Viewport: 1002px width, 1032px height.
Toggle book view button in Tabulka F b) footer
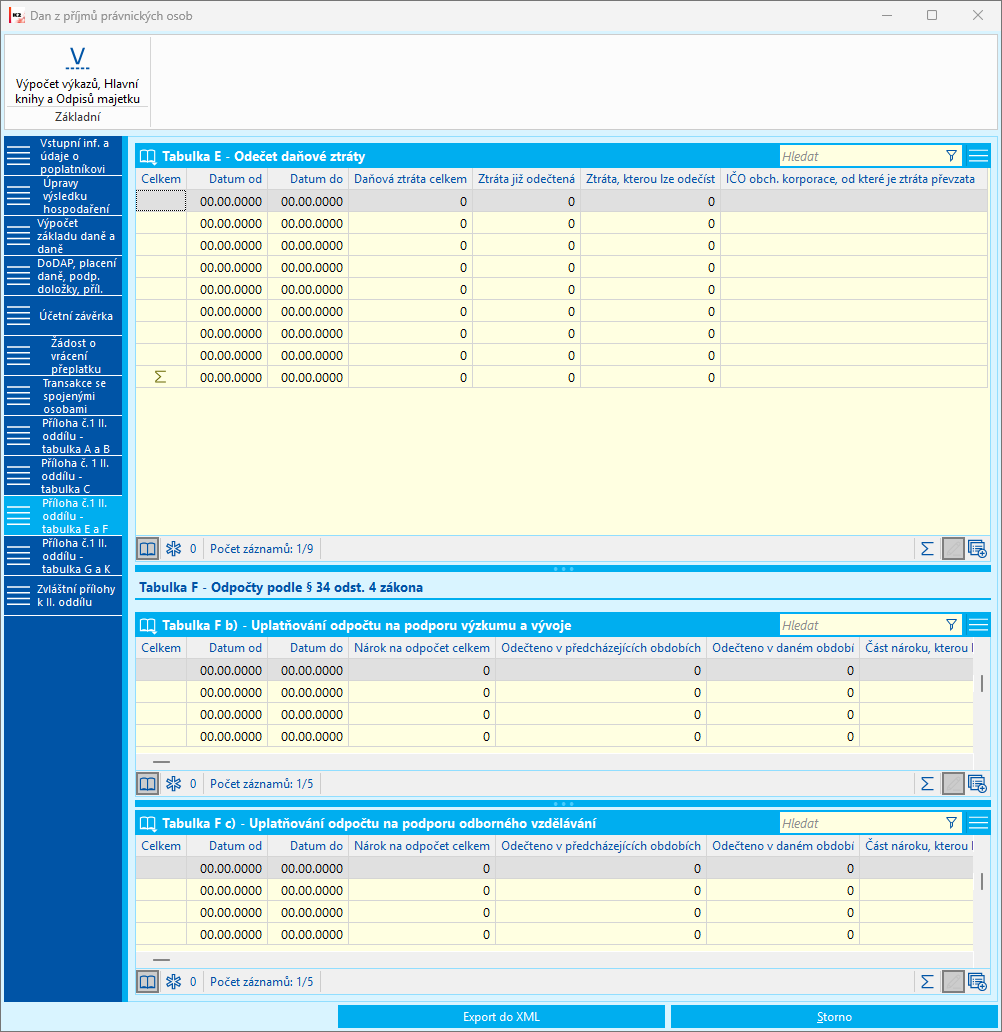click(x=147, y=783)
